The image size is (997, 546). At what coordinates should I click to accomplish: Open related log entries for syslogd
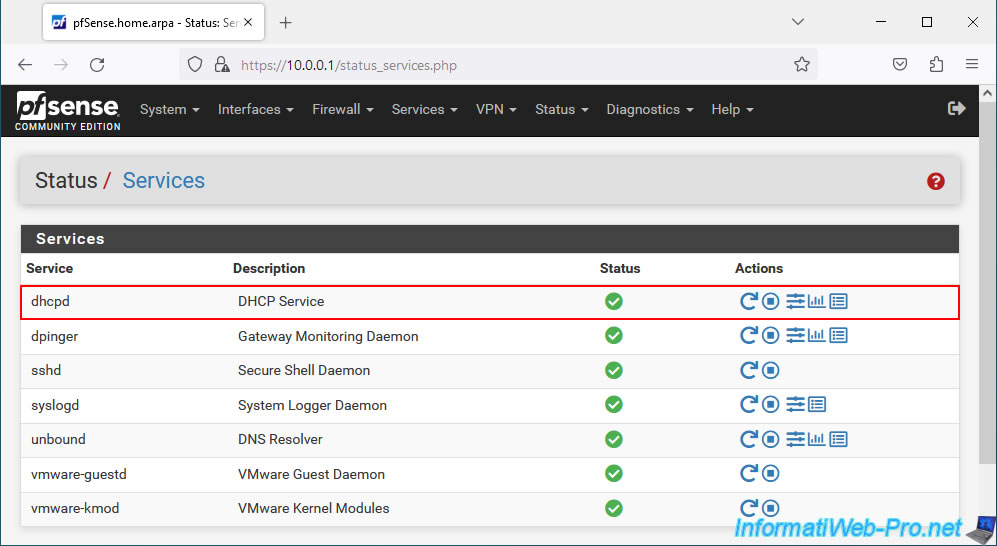coord(817,404)
